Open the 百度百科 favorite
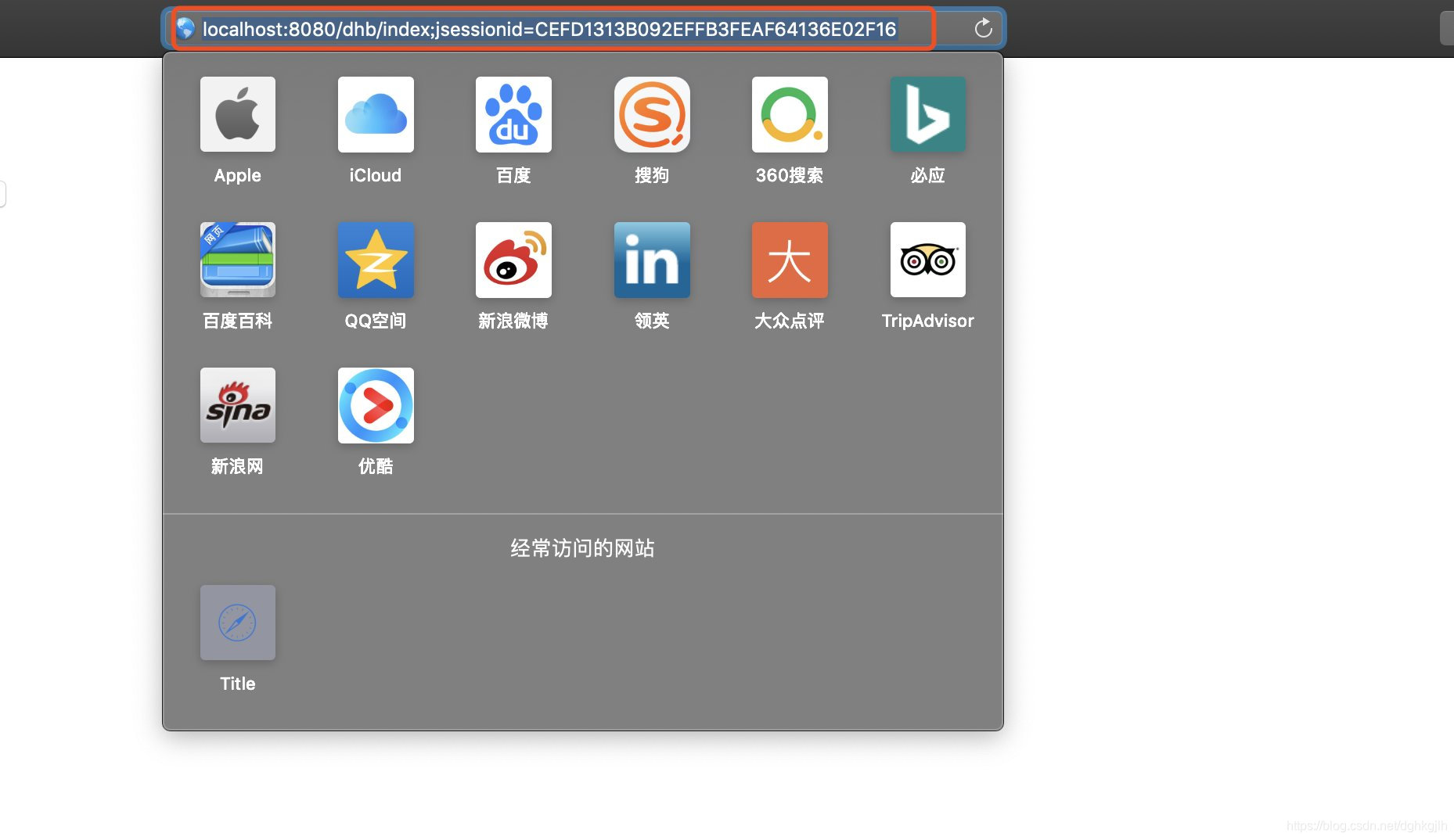This screenshot has width=1454, height=840. (238, 260)
